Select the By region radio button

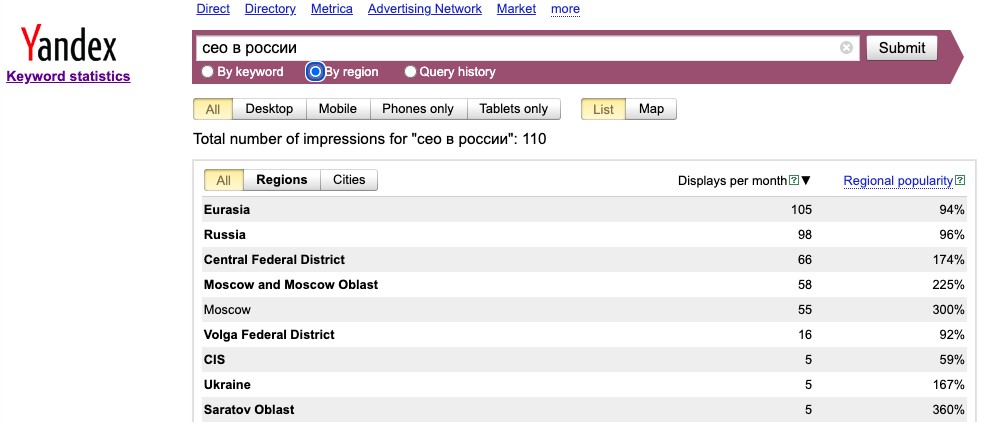[x=315, y=72]
